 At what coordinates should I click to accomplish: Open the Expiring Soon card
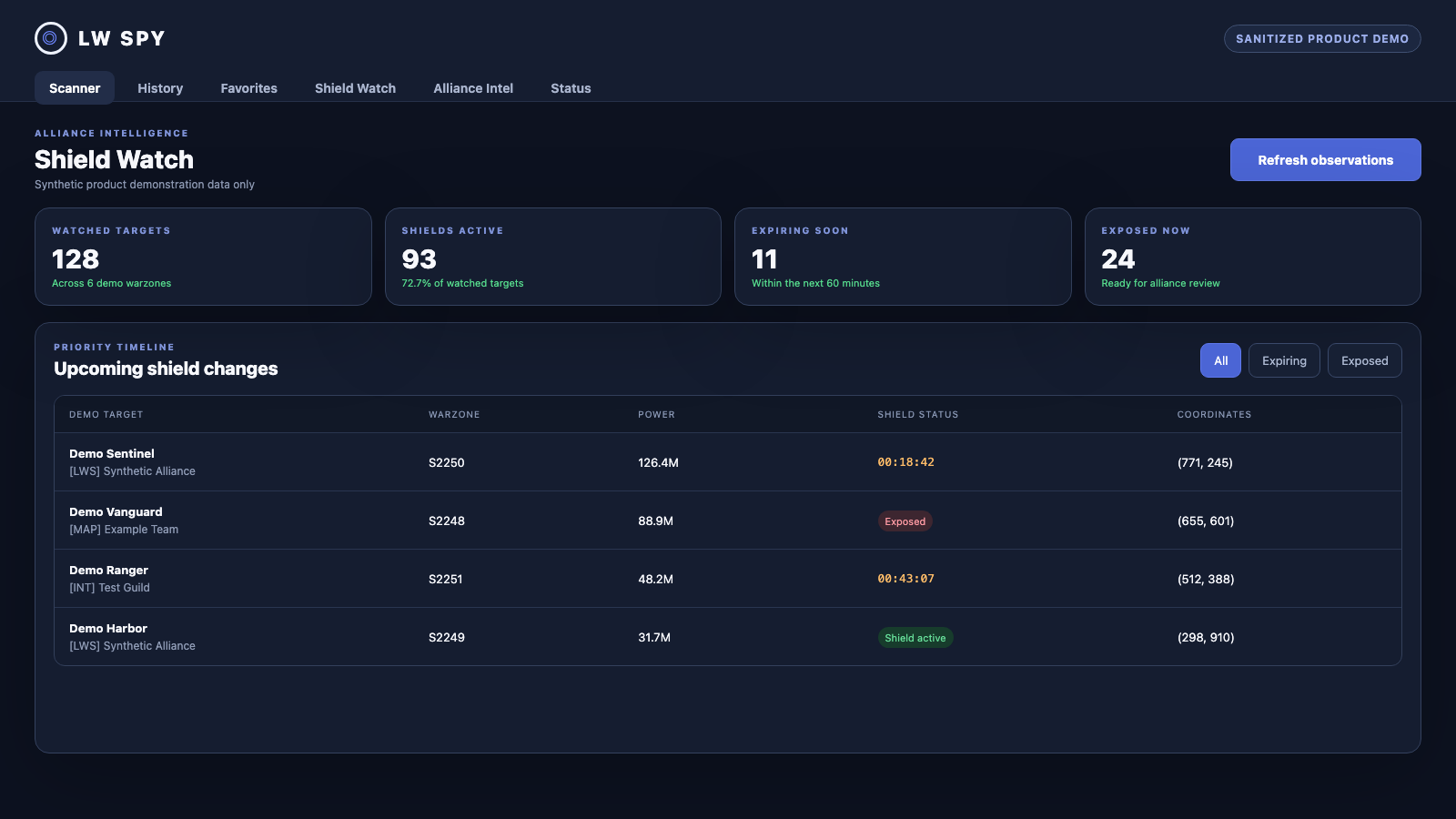[x=903, y=257]
